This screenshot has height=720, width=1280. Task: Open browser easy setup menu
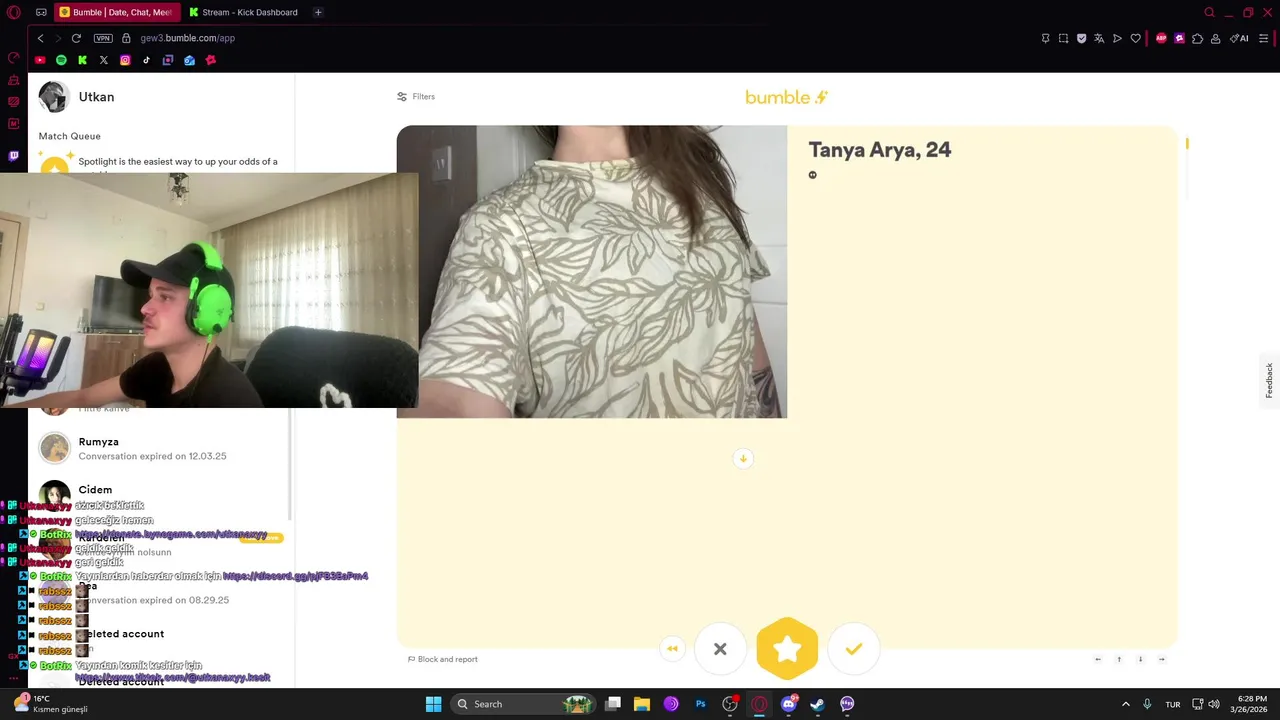point(1264,38)
